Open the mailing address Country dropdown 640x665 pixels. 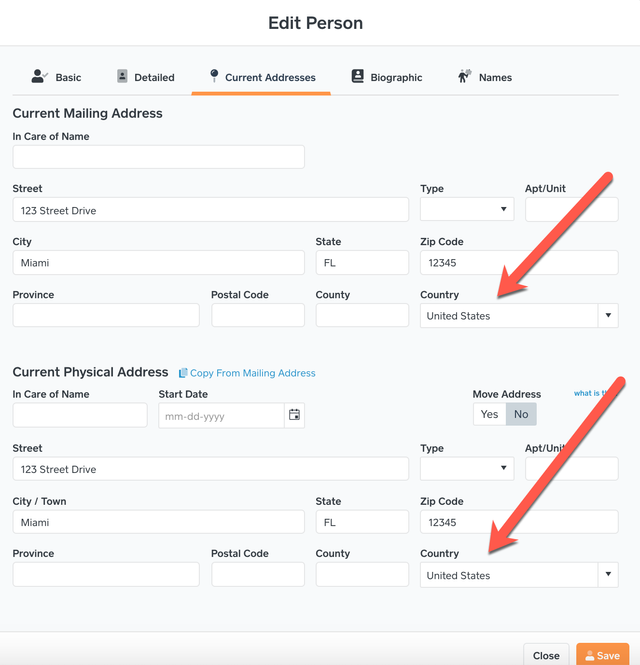coord(519,316)
